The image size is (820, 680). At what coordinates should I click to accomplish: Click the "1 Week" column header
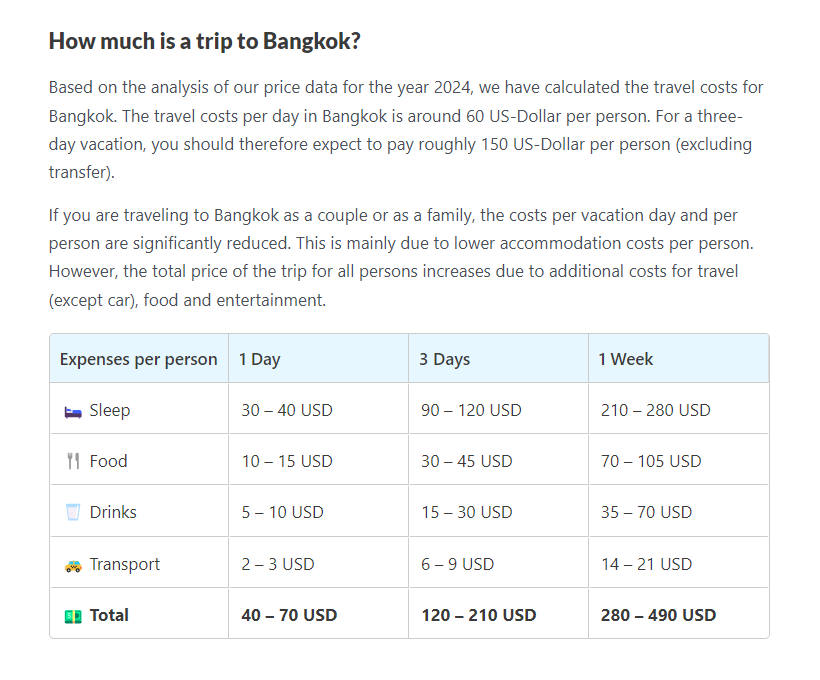[626, 359]
